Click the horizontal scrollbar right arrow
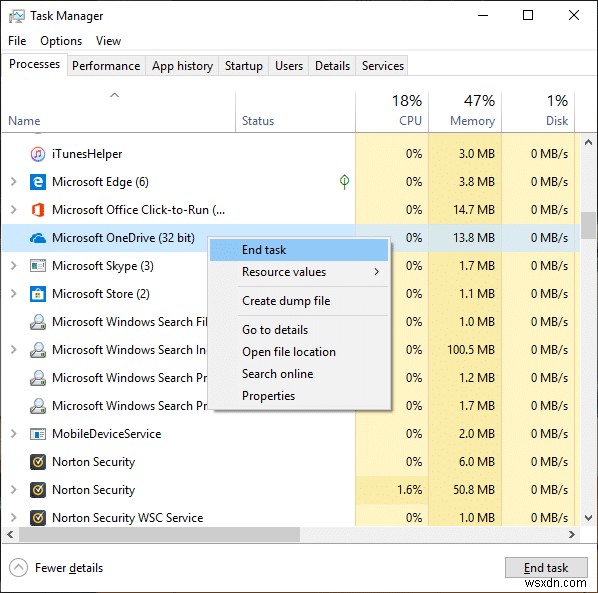Screen dimensions: 598x593 [x=572, y=535]
